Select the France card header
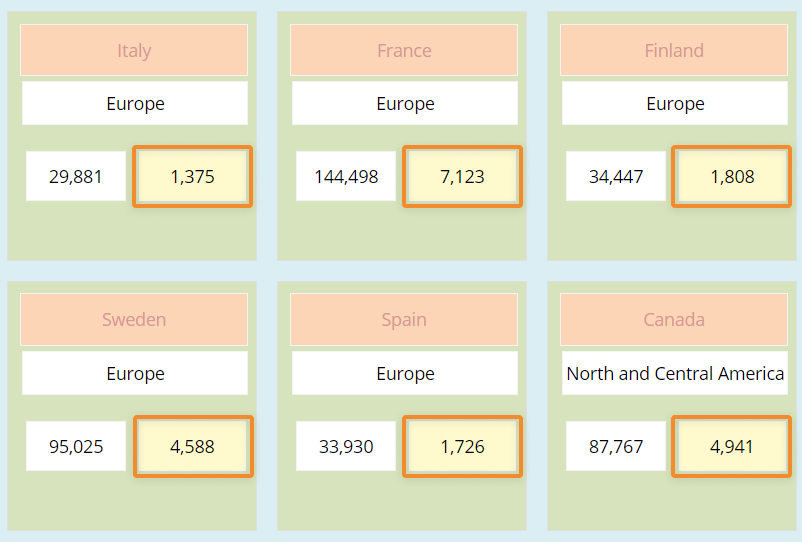 coord(404,50)
